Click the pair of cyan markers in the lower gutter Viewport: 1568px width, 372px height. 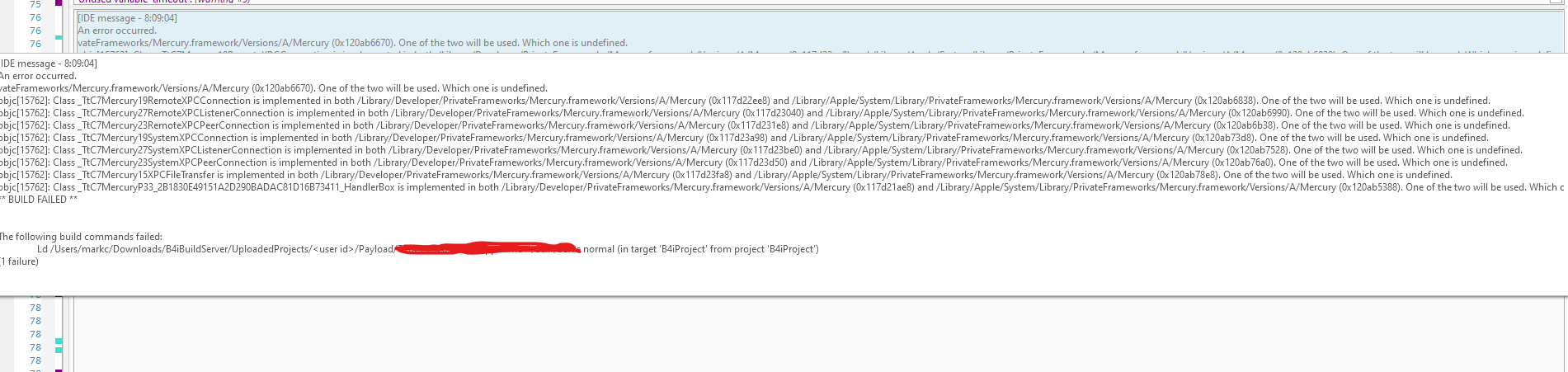click(x=59, y=346)
